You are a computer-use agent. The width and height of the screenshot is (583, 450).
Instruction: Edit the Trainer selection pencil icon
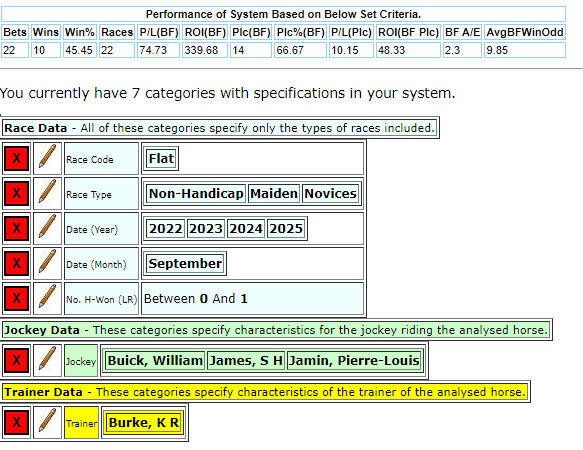pyautogui.click(x=48, y=422)
